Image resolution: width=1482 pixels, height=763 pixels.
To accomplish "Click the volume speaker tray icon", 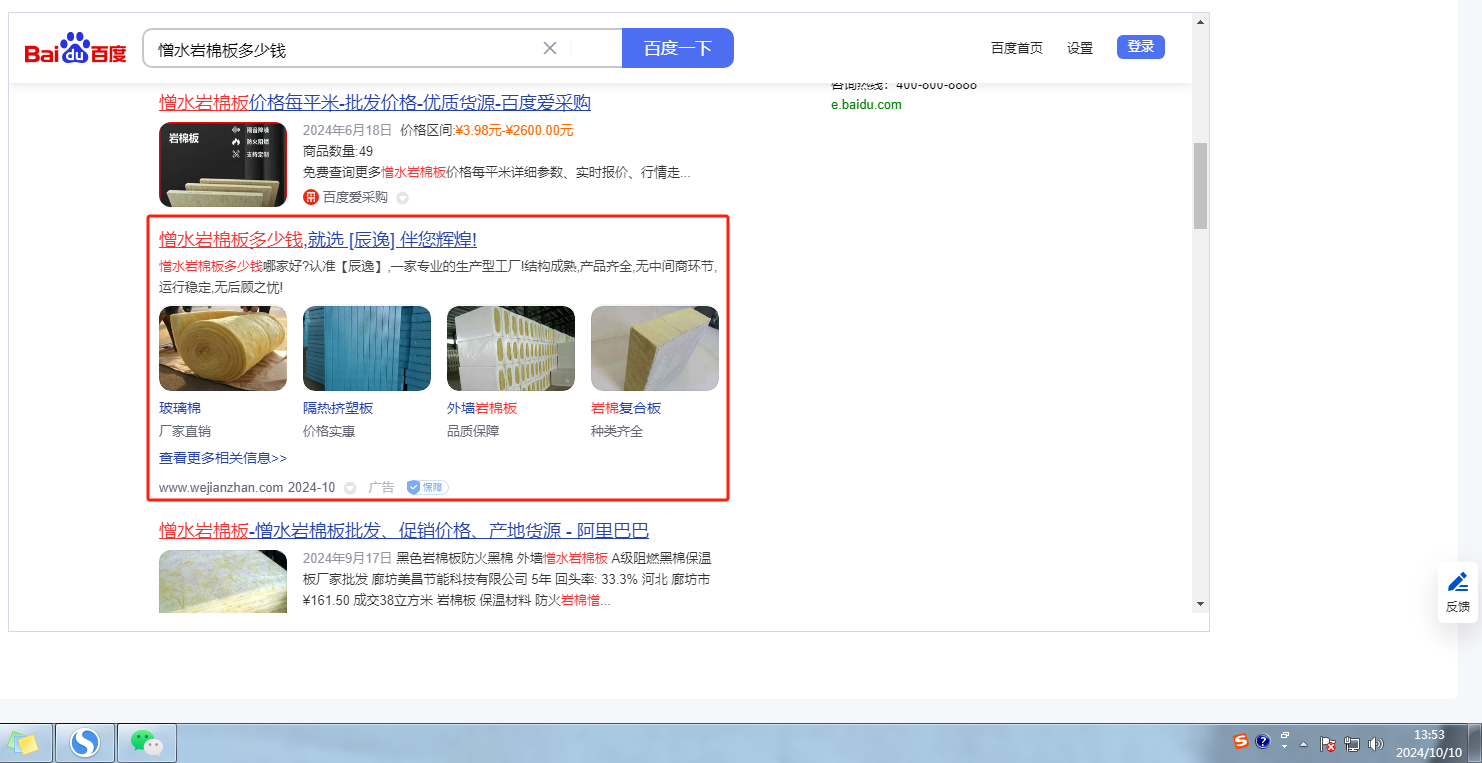I will (x=1376, y=743).
